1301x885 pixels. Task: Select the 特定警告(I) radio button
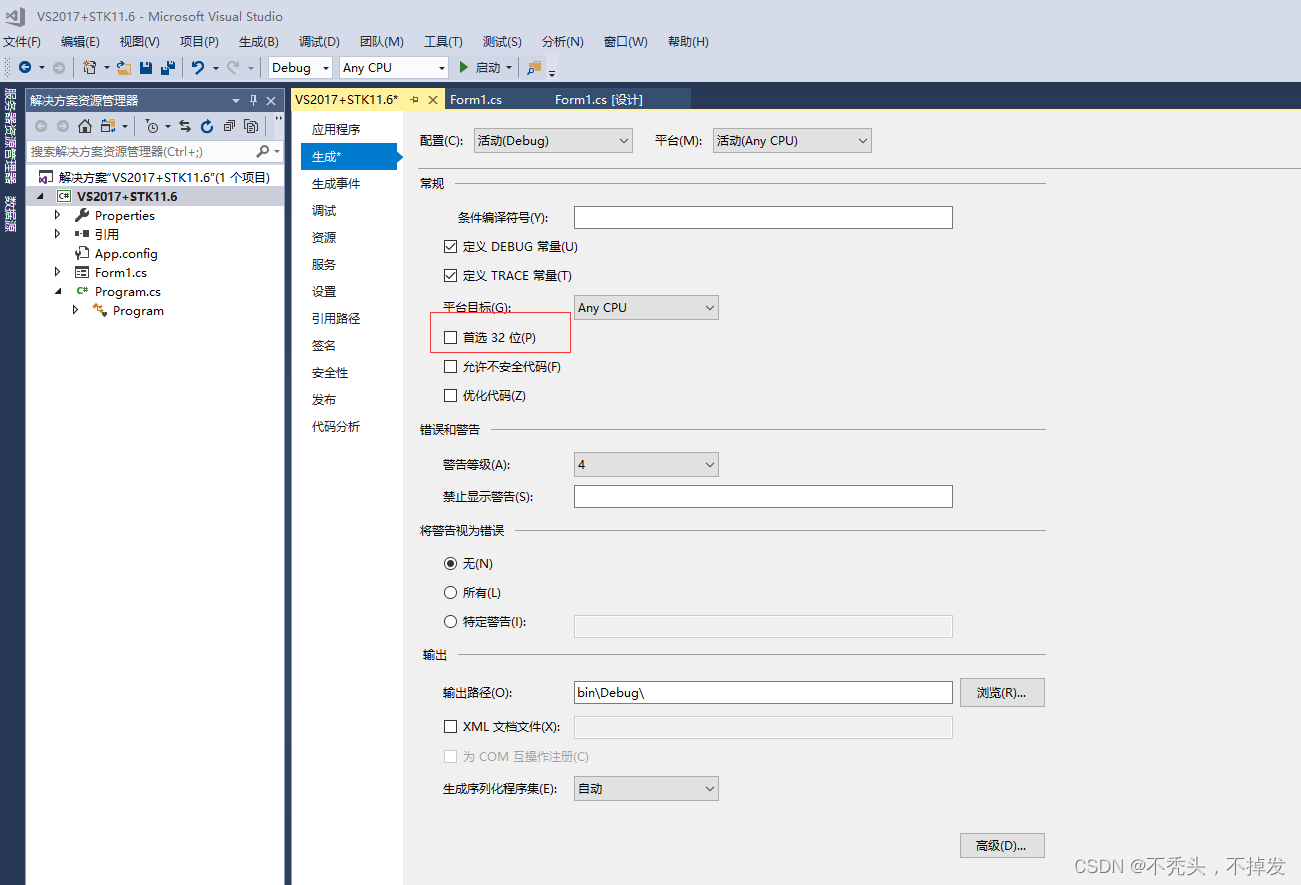(x=450, y=621)
